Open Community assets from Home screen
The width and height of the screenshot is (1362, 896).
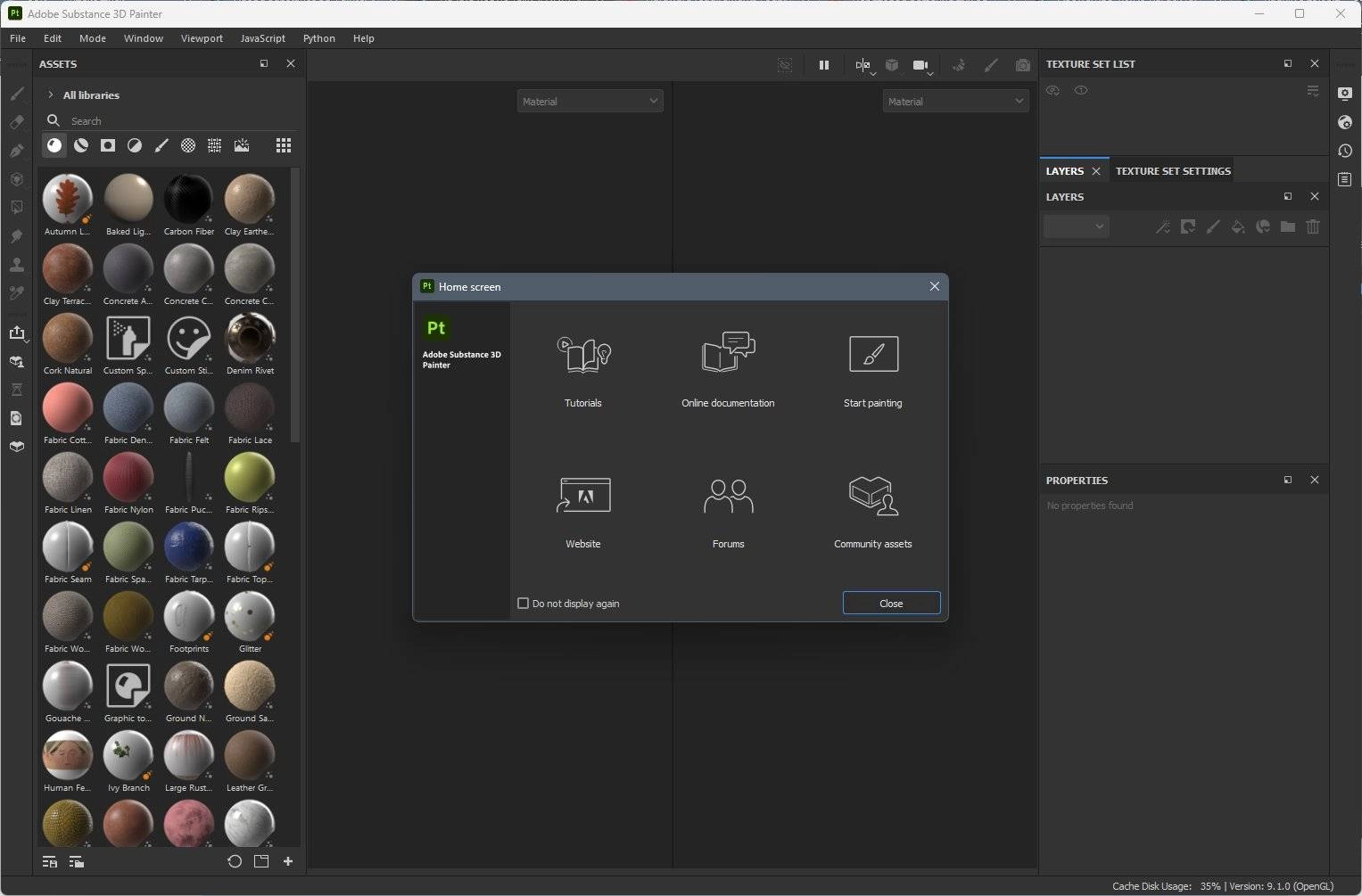(873, 495)
